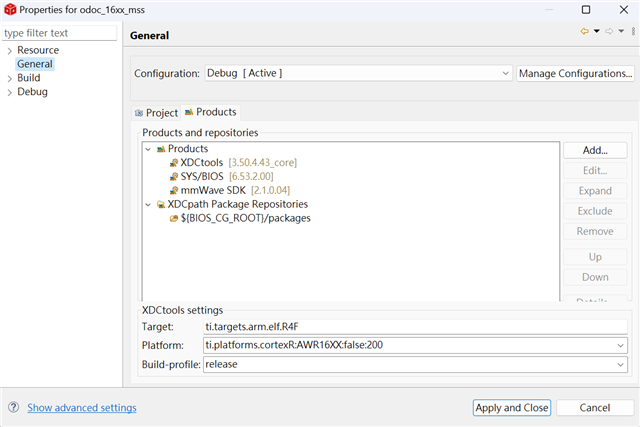The image size is (640, 427).
Task: Open the Platform combo box dropdown
Action: coord(621,345)
